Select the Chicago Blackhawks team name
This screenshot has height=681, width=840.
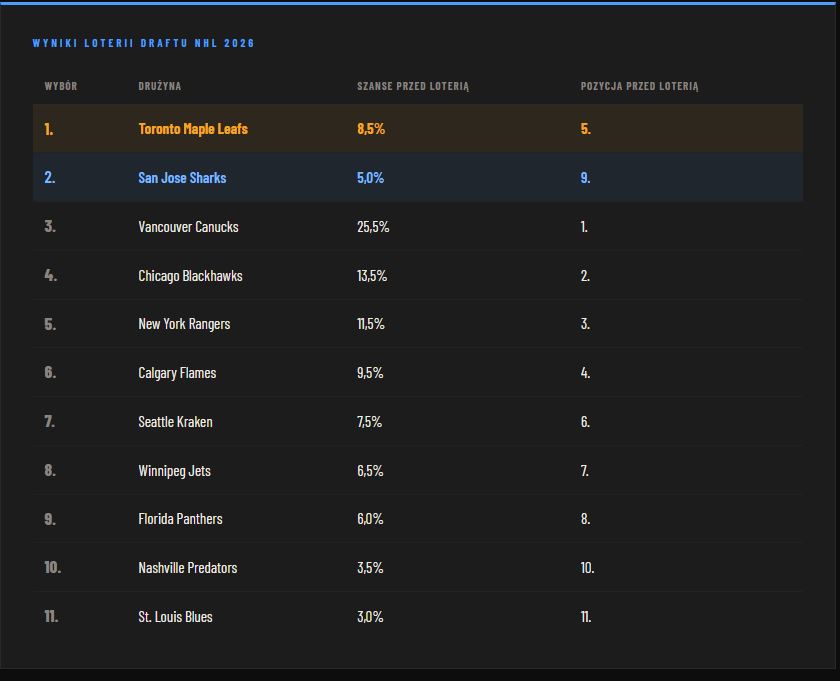190,275
